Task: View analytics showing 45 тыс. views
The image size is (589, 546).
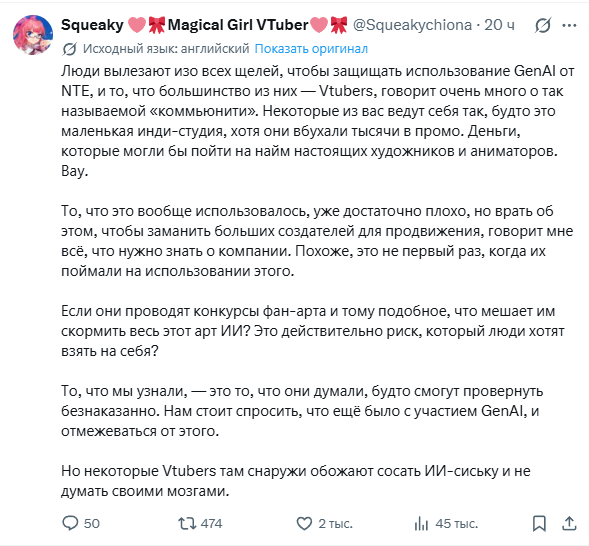Action: (x=421, y=523)
